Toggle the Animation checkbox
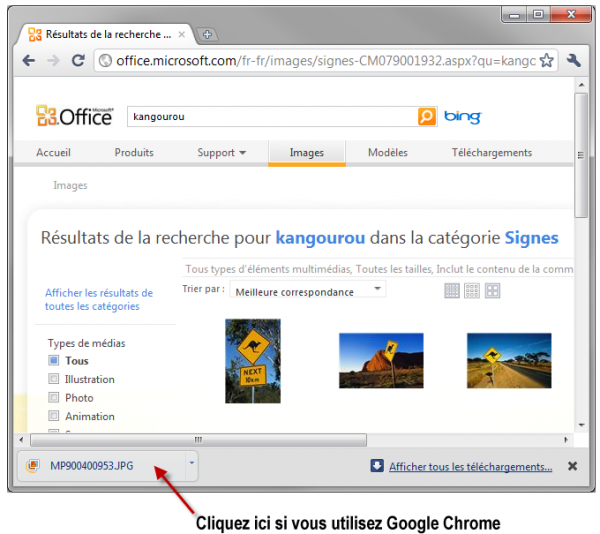 (x=54, y=415)
